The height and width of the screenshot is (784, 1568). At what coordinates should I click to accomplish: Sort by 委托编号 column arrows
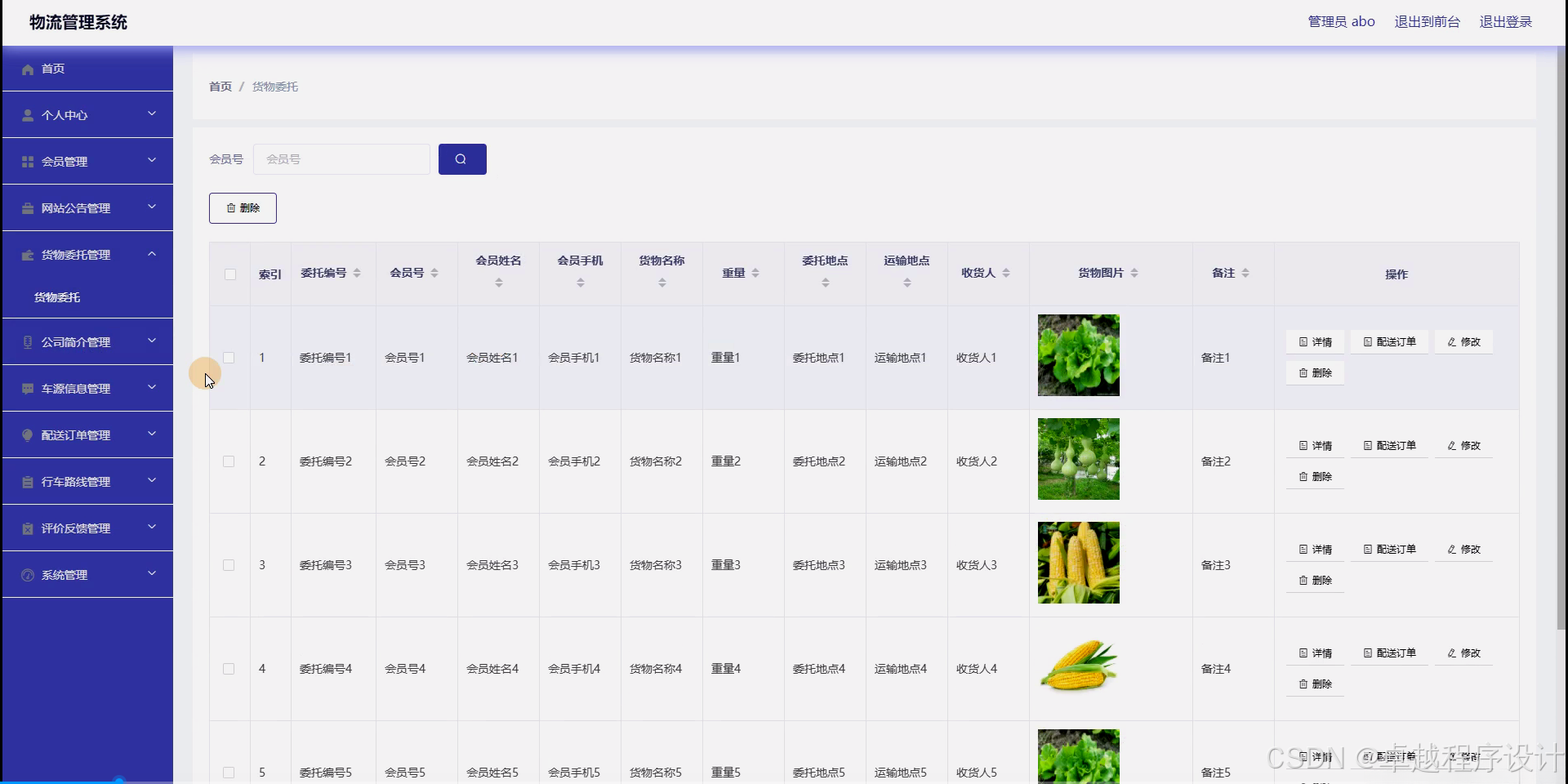point(357,273)
